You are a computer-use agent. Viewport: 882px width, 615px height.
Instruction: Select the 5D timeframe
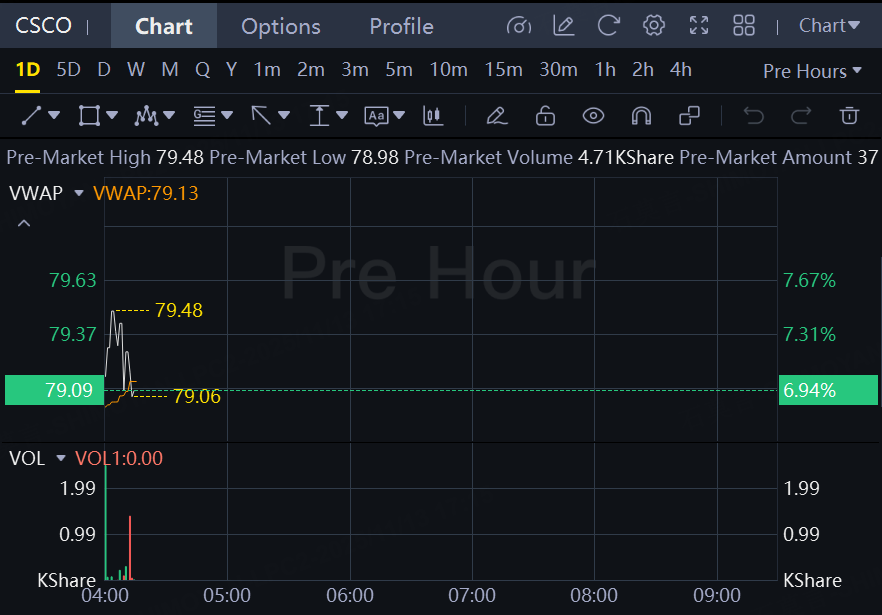[x=69, y=70]
